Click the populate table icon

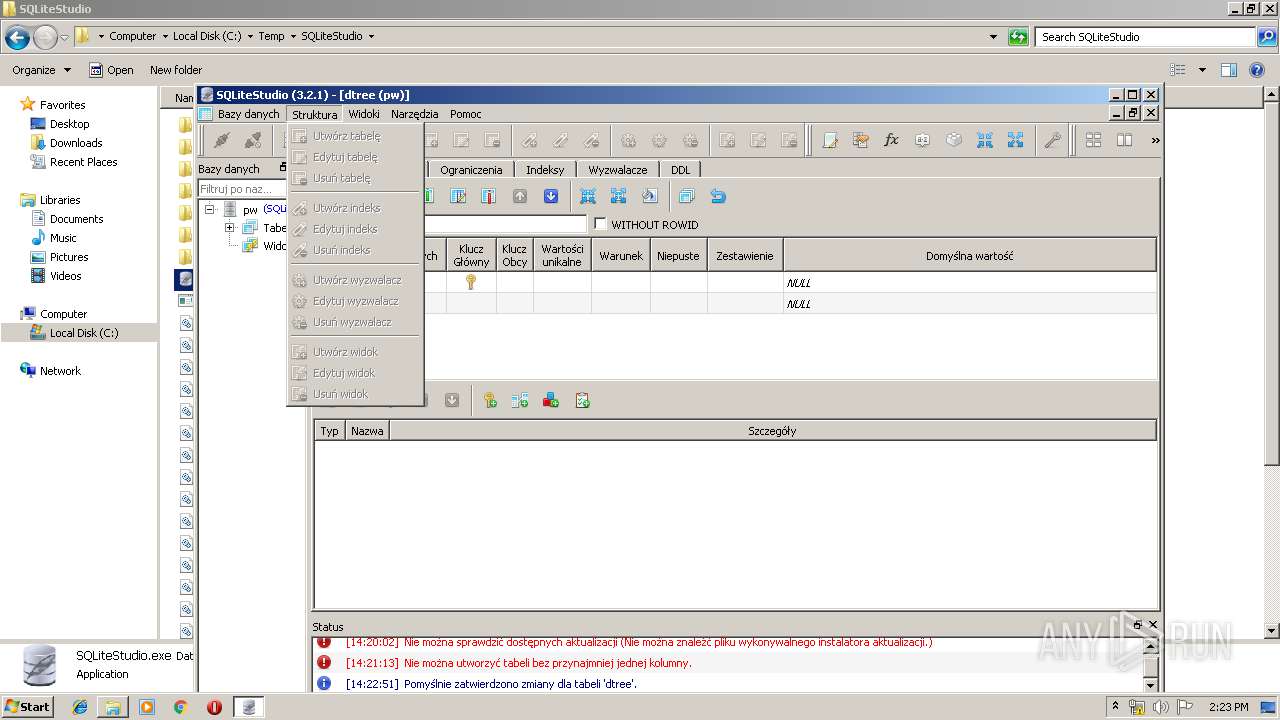(649, 197)
